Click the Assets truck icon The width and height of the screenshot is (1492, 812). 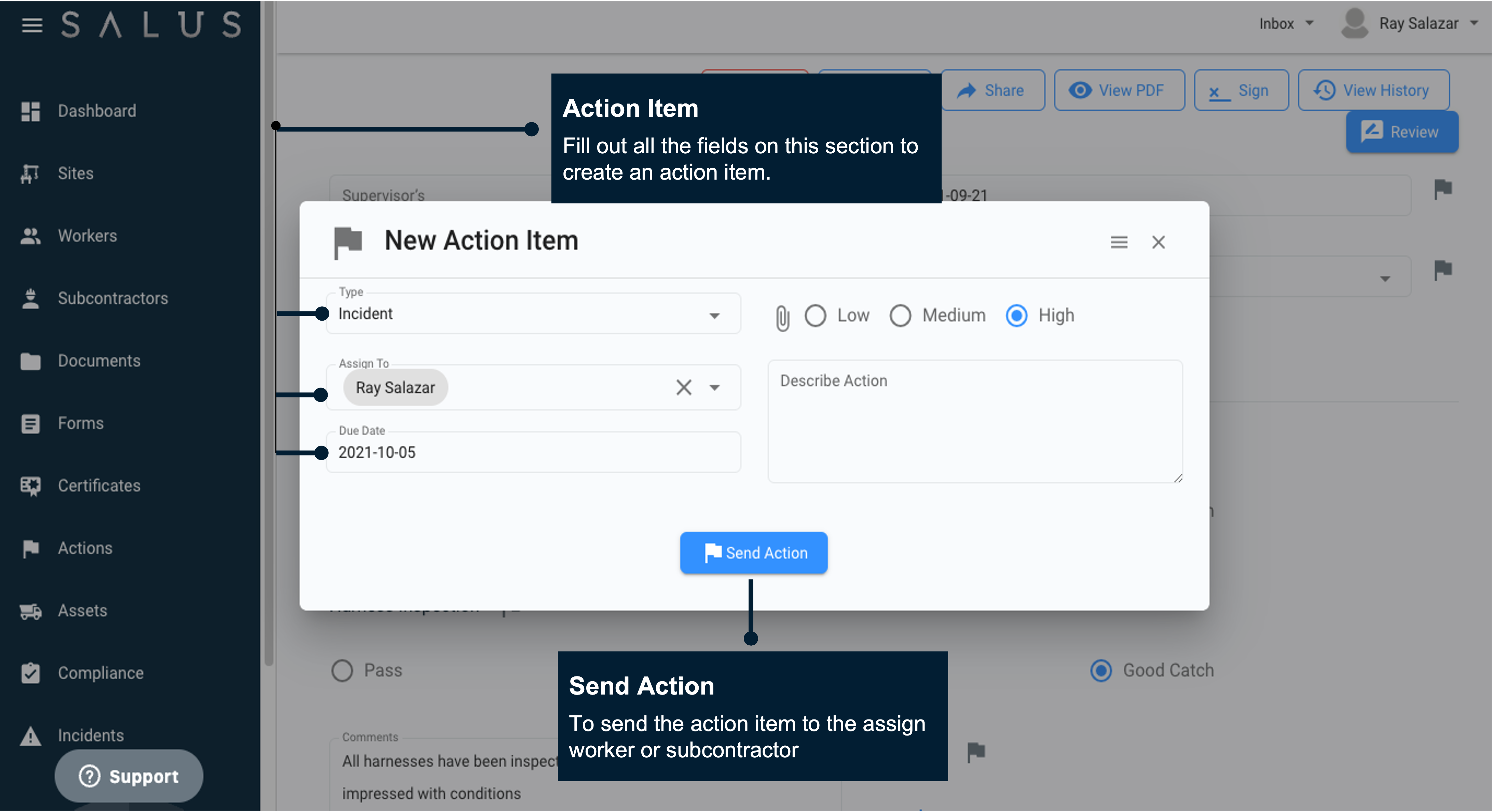click(x=31, y=611)
